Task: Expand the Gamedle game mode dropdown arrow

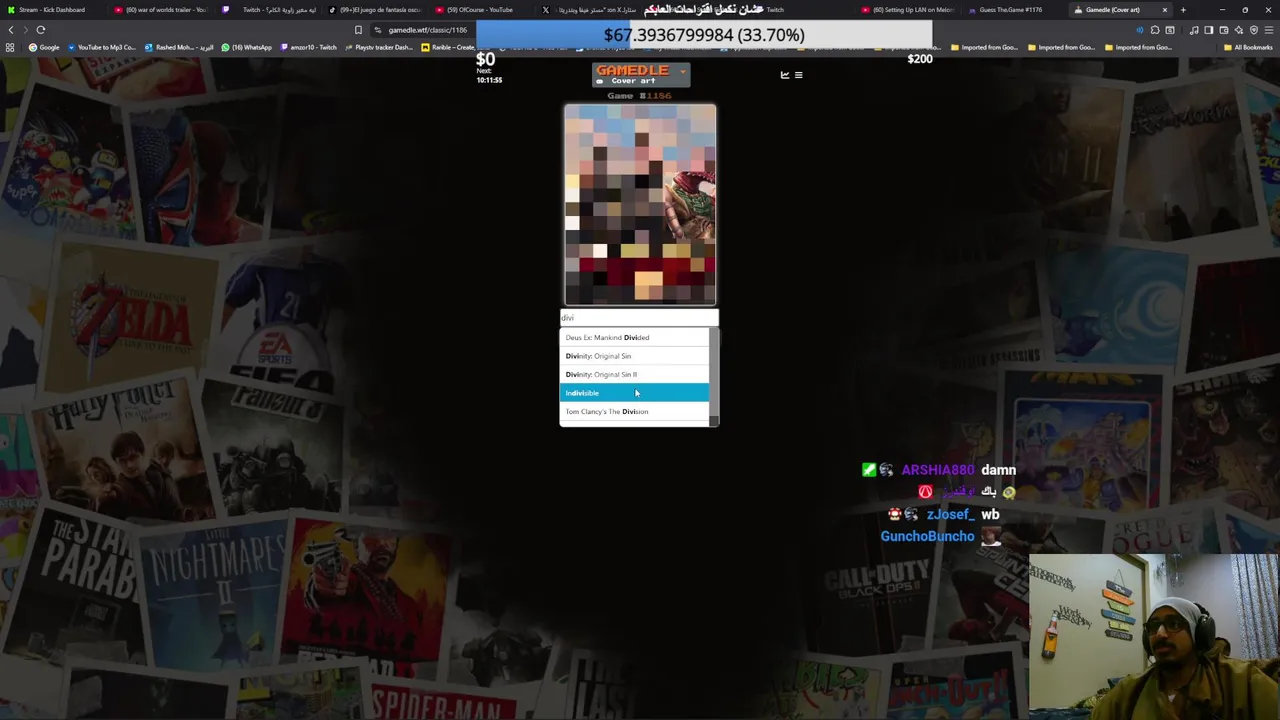Action: (x=683, y=72)
